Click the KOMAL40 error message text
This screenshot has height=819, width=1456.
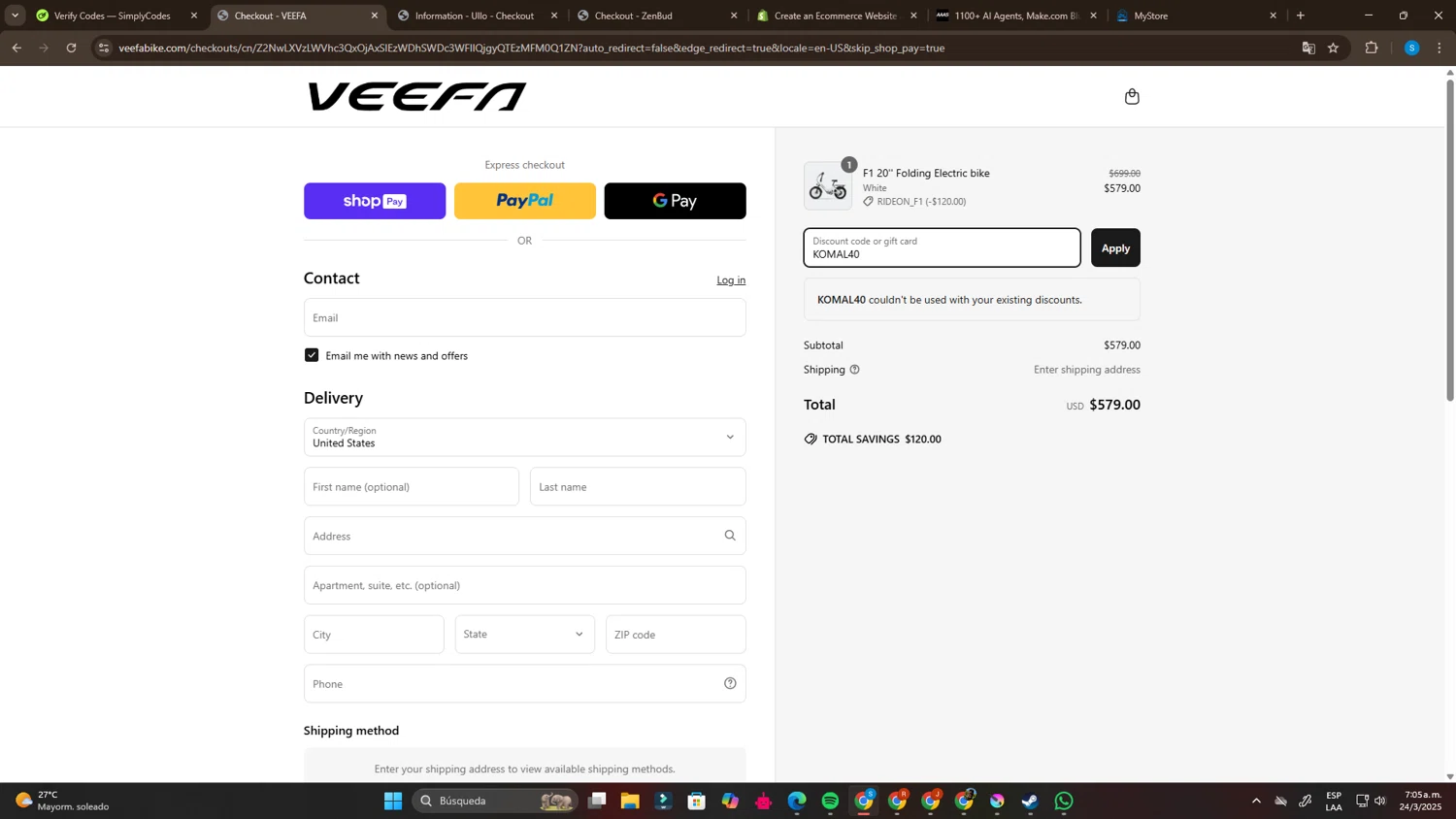click(x=949, y=300)
